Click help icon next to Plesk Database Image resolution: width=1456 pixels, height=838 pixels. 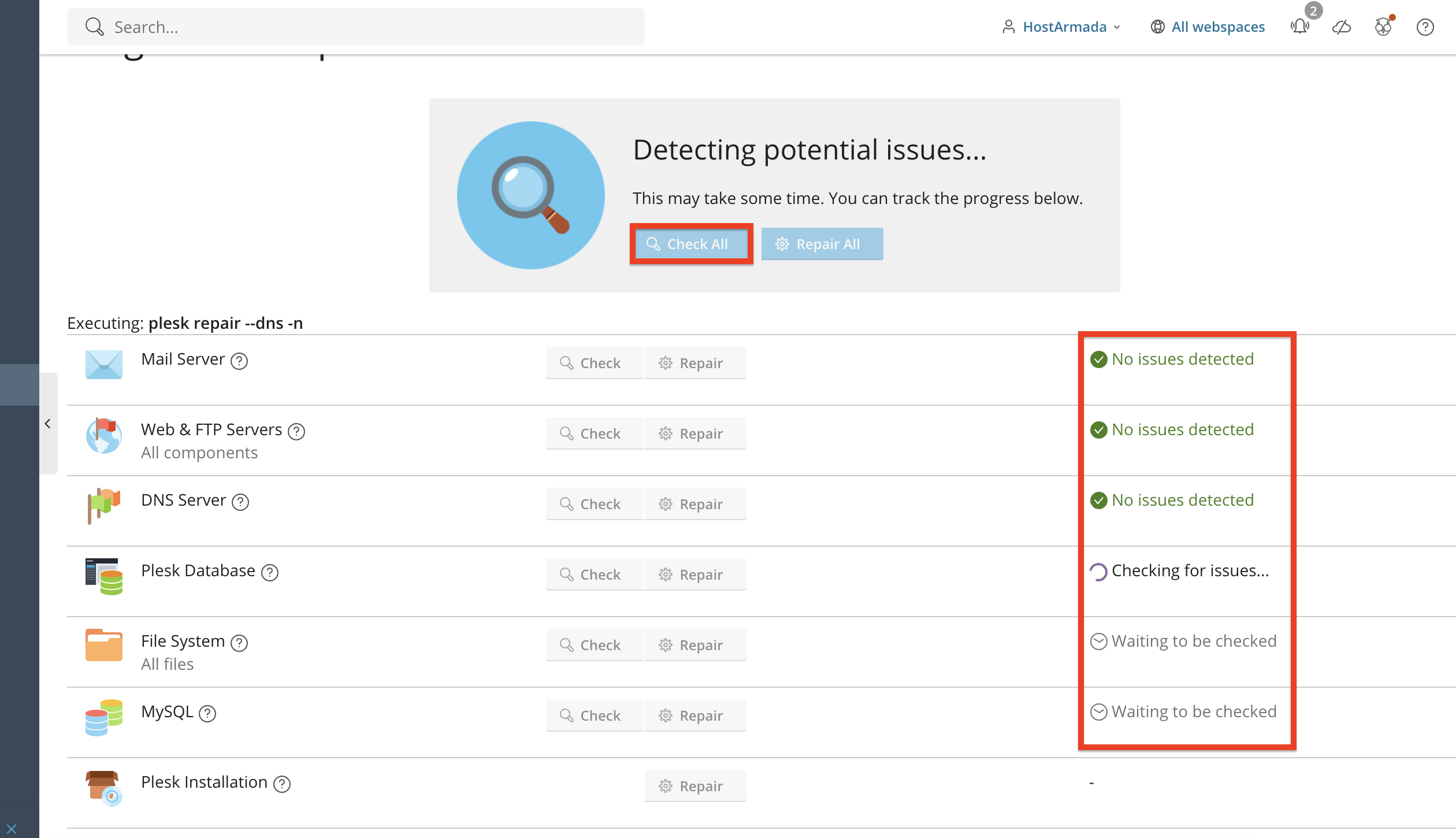(270, 573)
